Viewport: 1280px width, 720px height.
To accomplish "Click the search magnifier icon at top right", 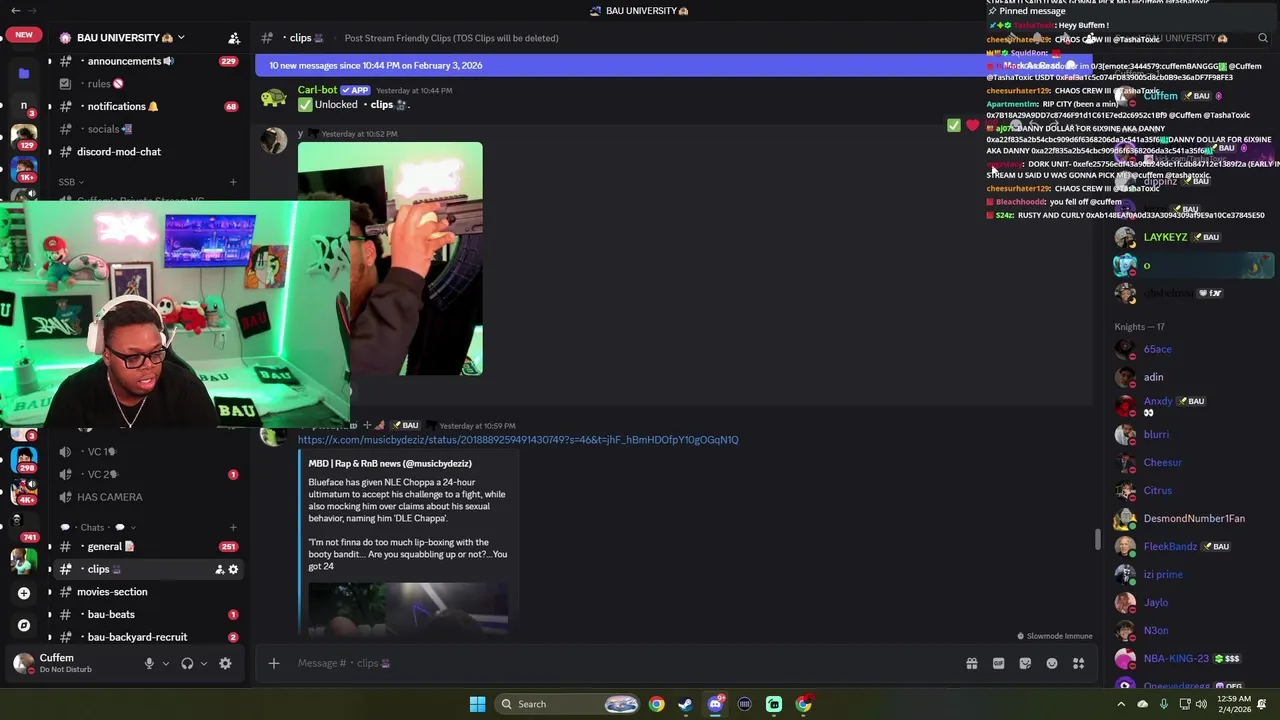I will [x=1263, y=38].
